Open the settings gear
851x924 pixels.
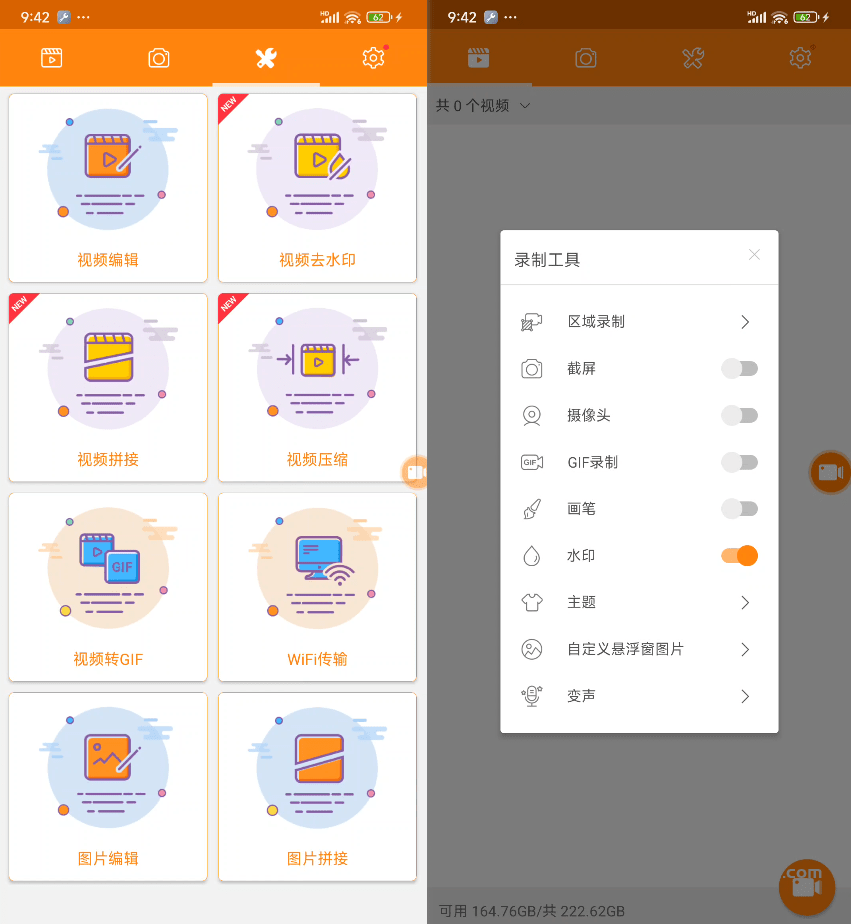tap(372, 57)
